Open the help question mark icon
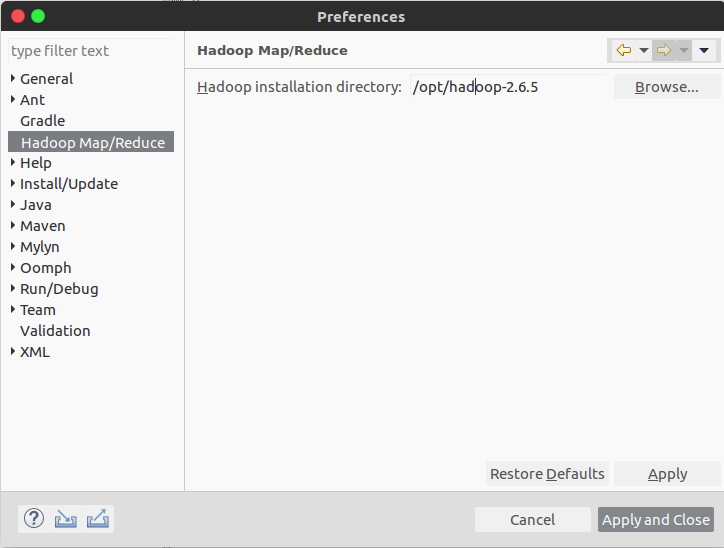The height and width of the screenshot is (548, 724). [x=34, y=519]
